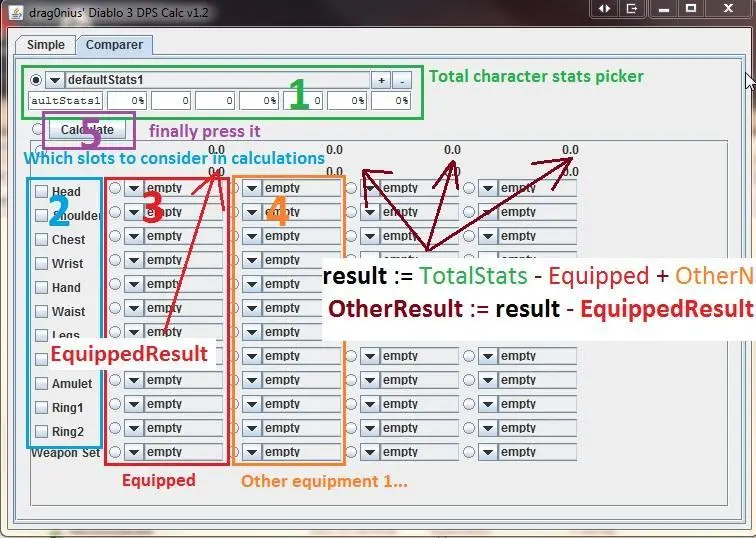This screenshot has height=538, width=756.
Task: Click fourth-column empty field in Shoulder row
Action: pos(537,212)
